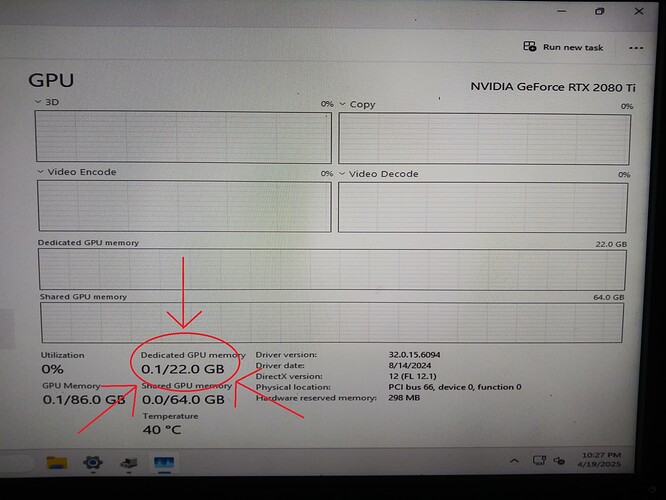This screenshot has height=500, width=666.
Task: Click driver version 32.0.15.6094
Action: (414, 354)
